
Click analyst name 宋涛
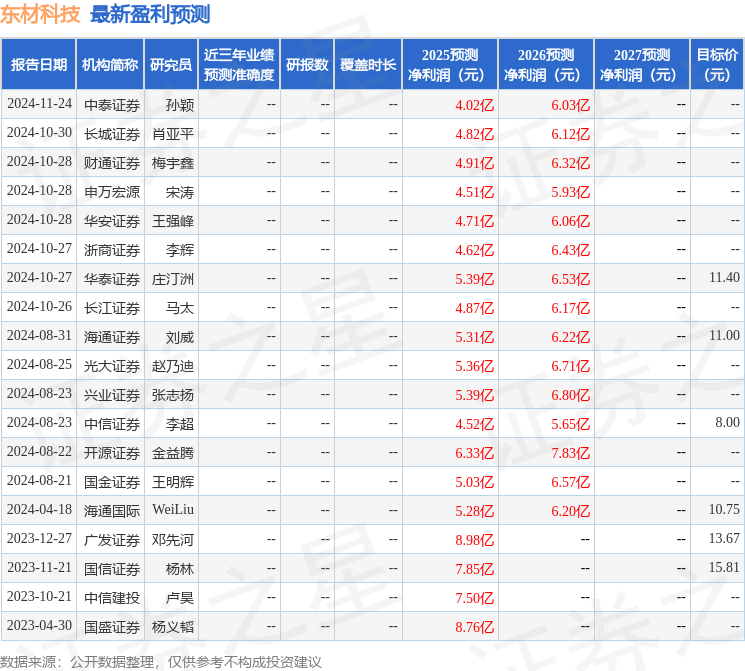[x=180, y=192]
